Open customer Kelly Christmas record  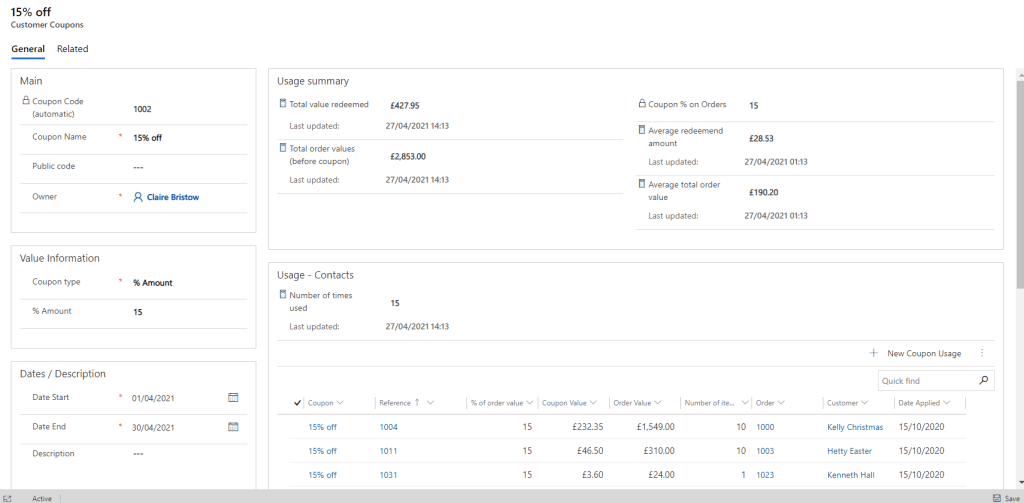click(855, 427)
